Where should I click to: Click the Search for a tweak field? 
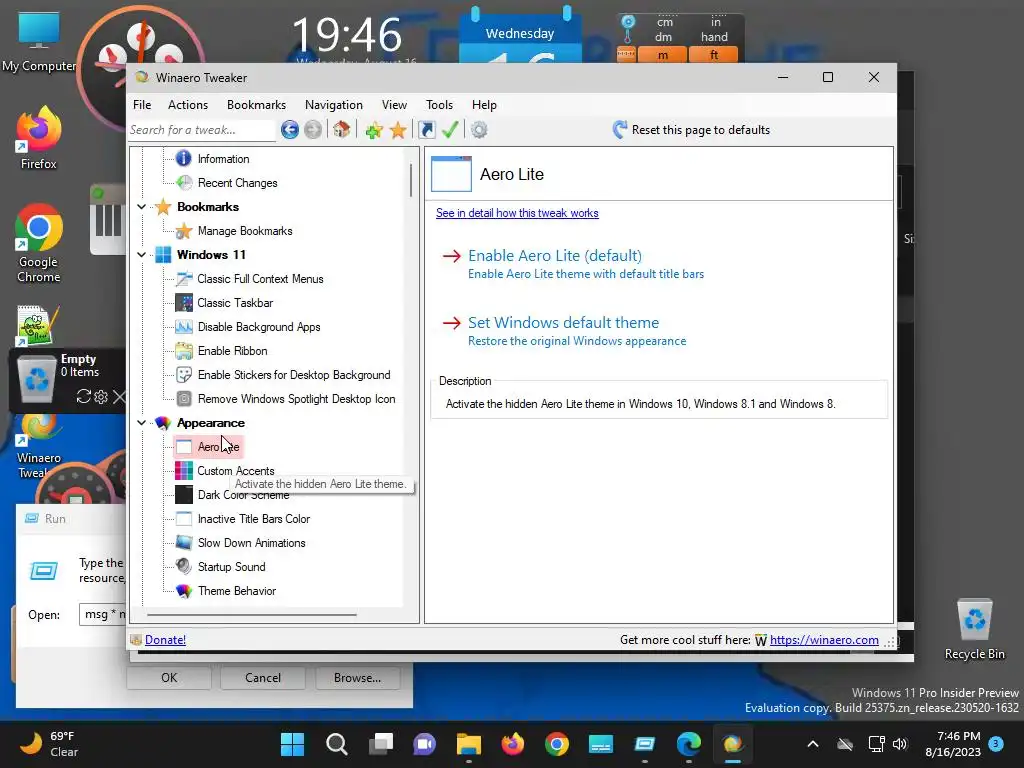pos(202,130)
